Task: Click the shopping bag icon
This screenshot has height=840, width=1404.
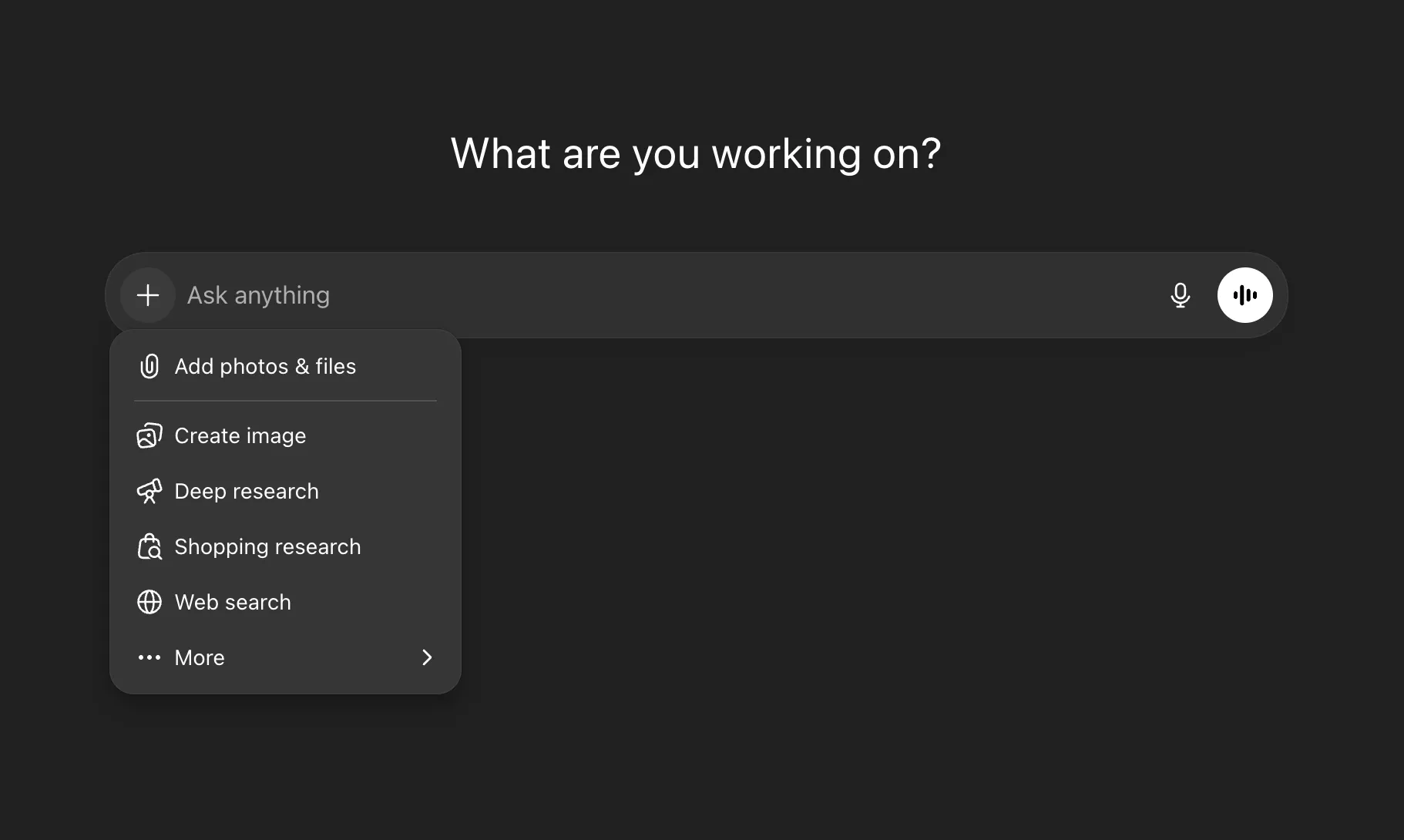Action: tap(149, 546)
